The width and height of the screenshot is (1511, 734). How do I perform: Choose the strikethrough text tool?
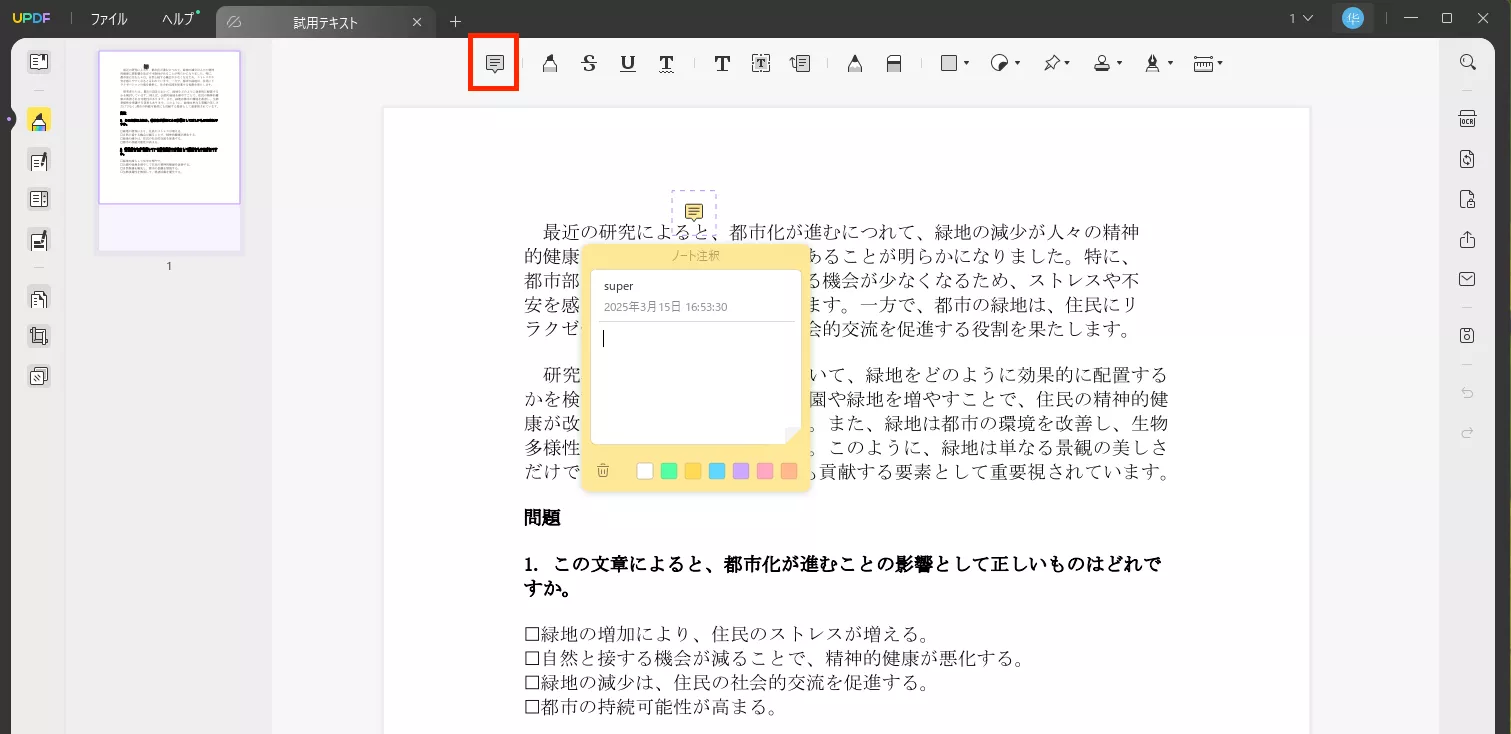point(589,63)
